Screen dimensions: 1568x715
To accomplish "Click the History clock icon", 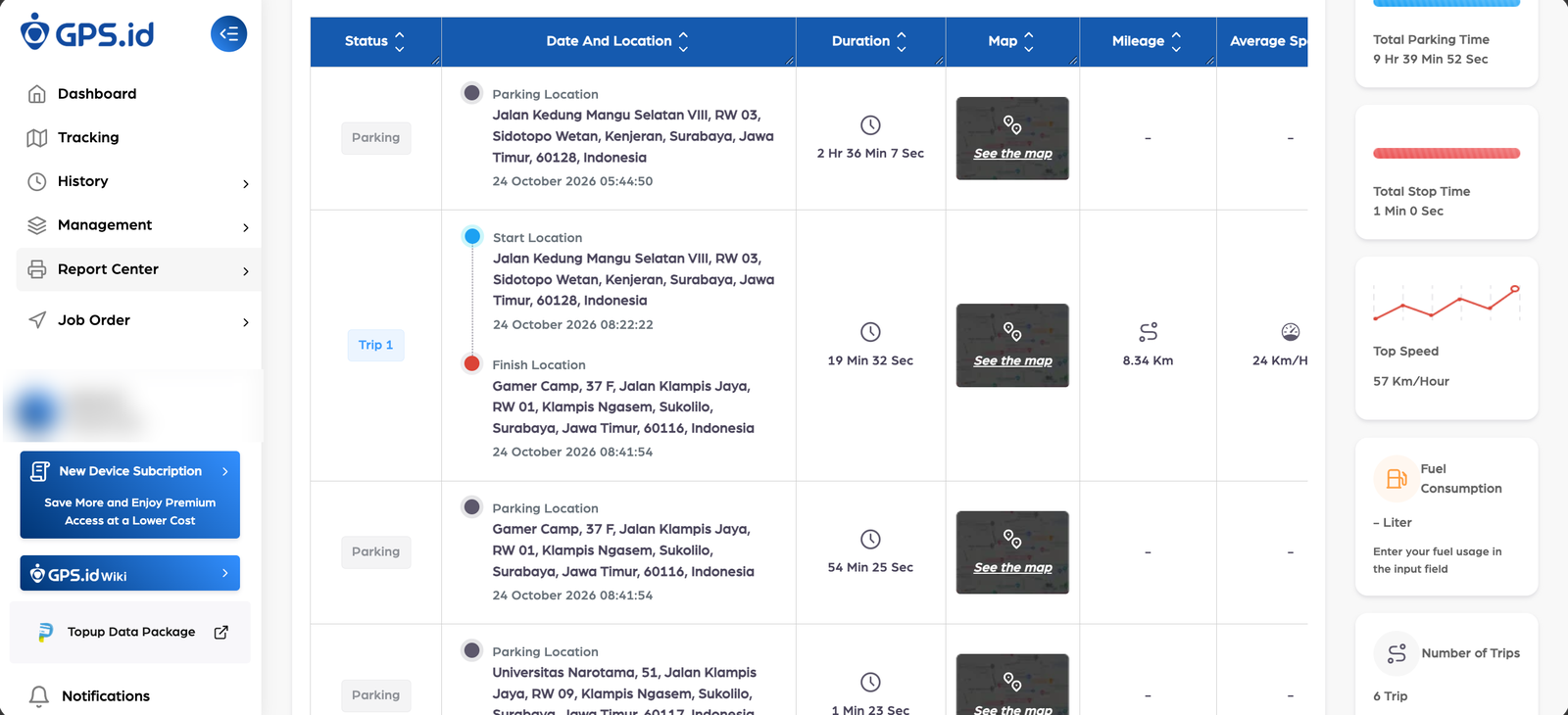I will (x=37, y=181).
